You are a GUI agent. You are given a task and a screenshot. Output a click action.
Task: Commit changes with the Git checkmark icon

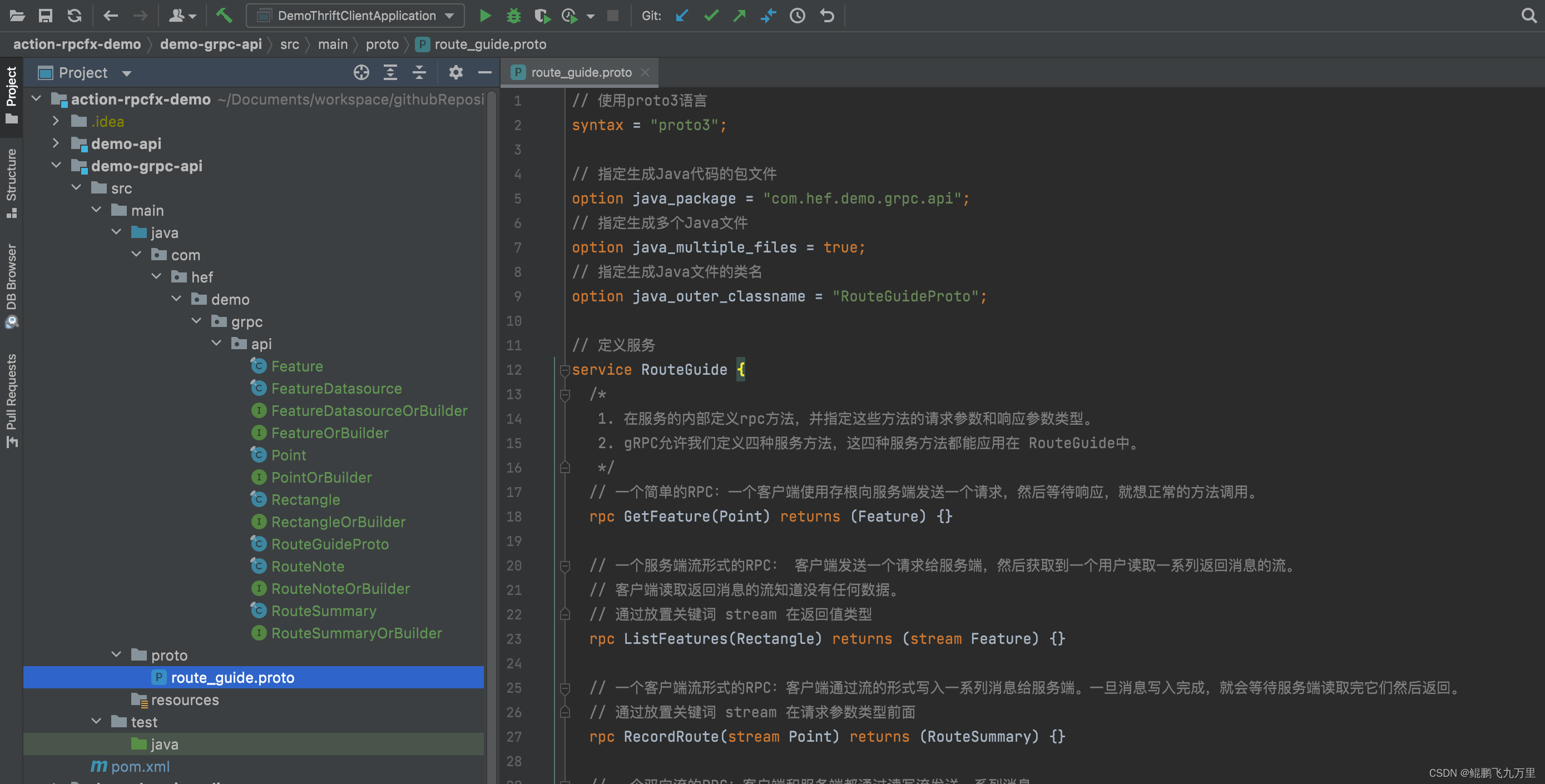click(x=710, y=16)
